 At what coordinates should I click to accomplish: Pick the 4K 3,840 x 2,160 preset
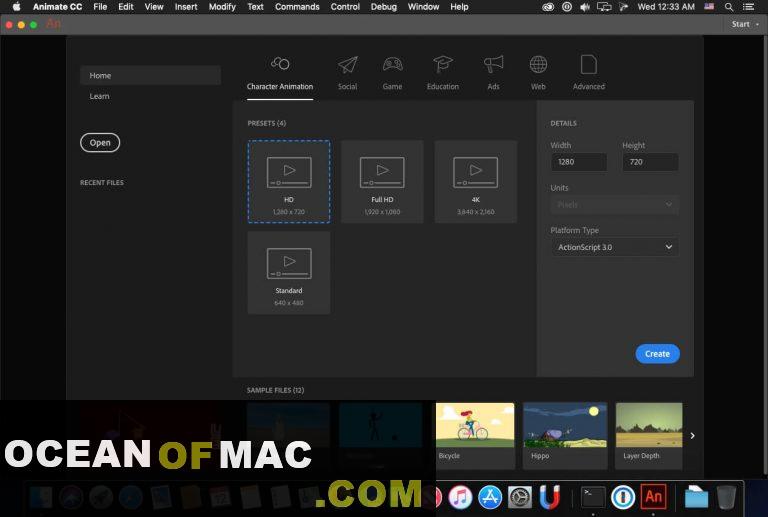click(476, 182)
